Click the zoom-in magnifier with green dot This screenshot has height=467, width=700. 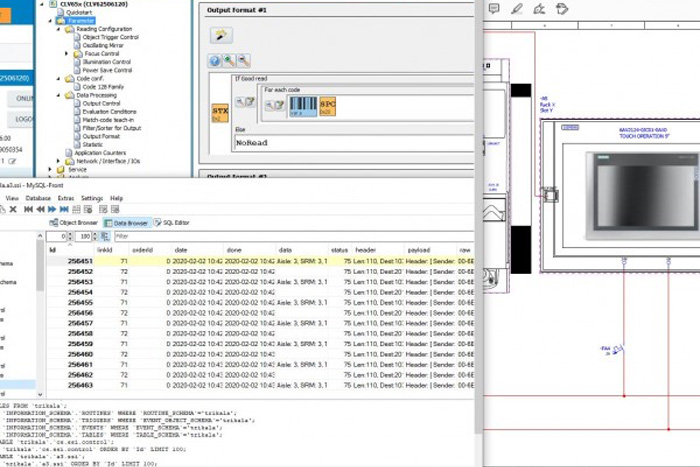(229, 61)
